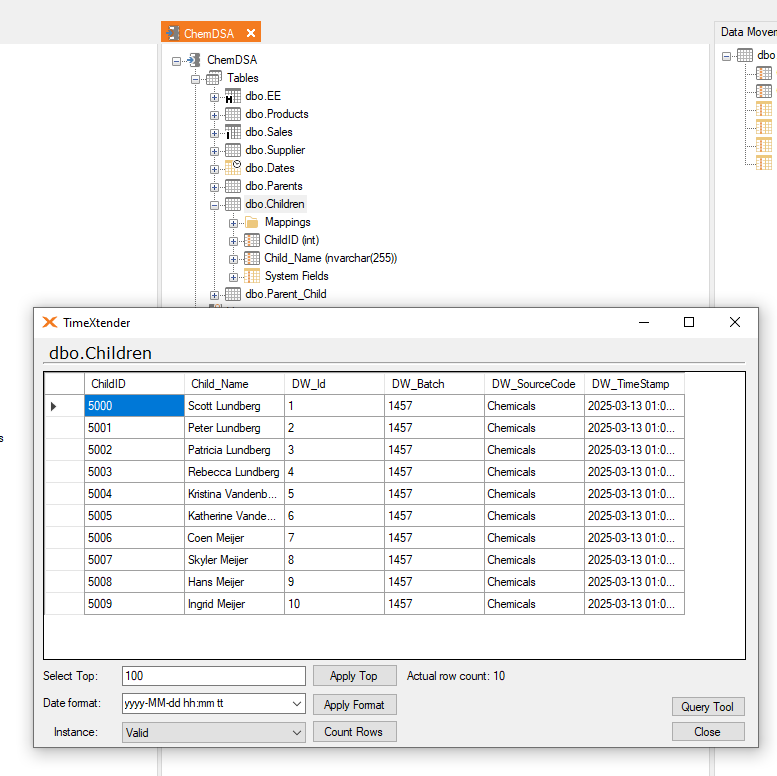
Task: Click the ChemDSA tab icon
Action: tap(172, 33)
